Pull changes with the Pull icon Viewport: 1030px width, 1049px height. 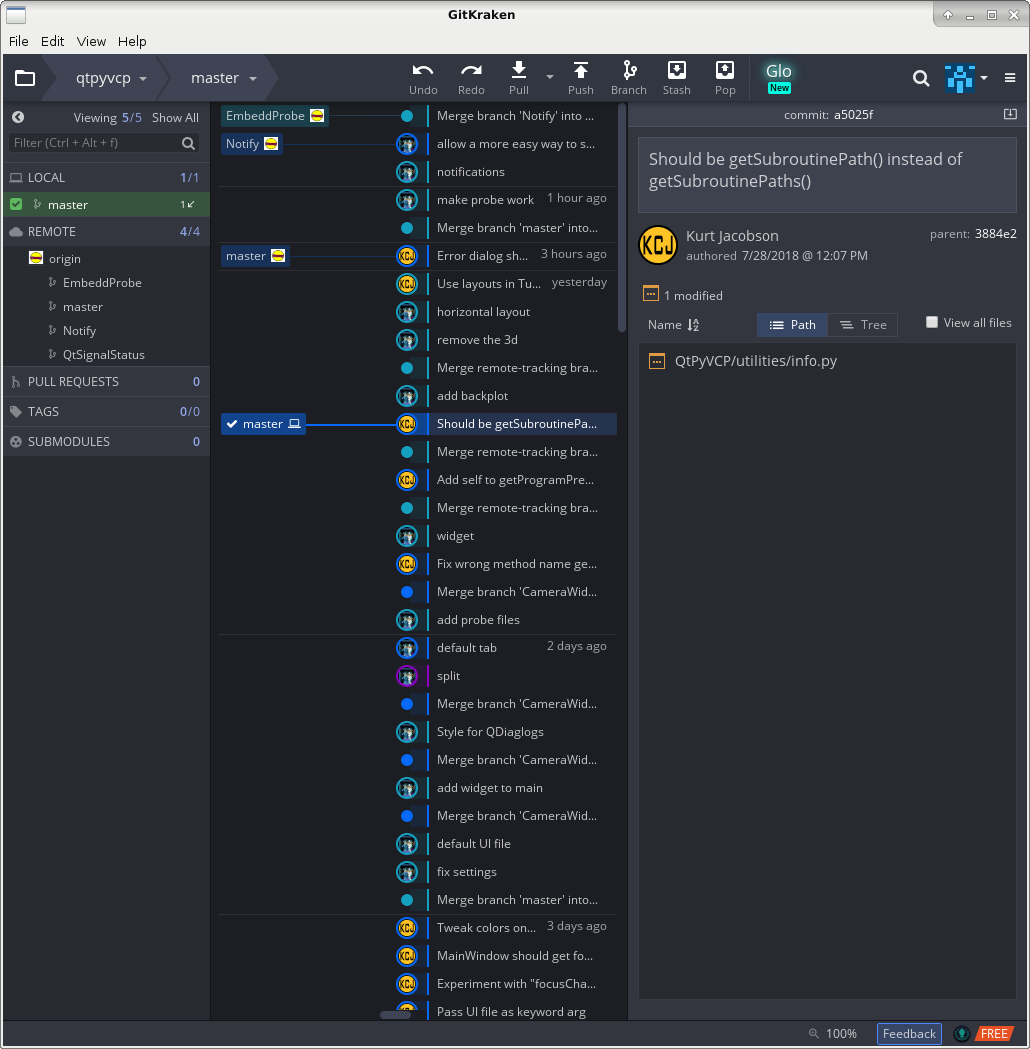(518, 70)
